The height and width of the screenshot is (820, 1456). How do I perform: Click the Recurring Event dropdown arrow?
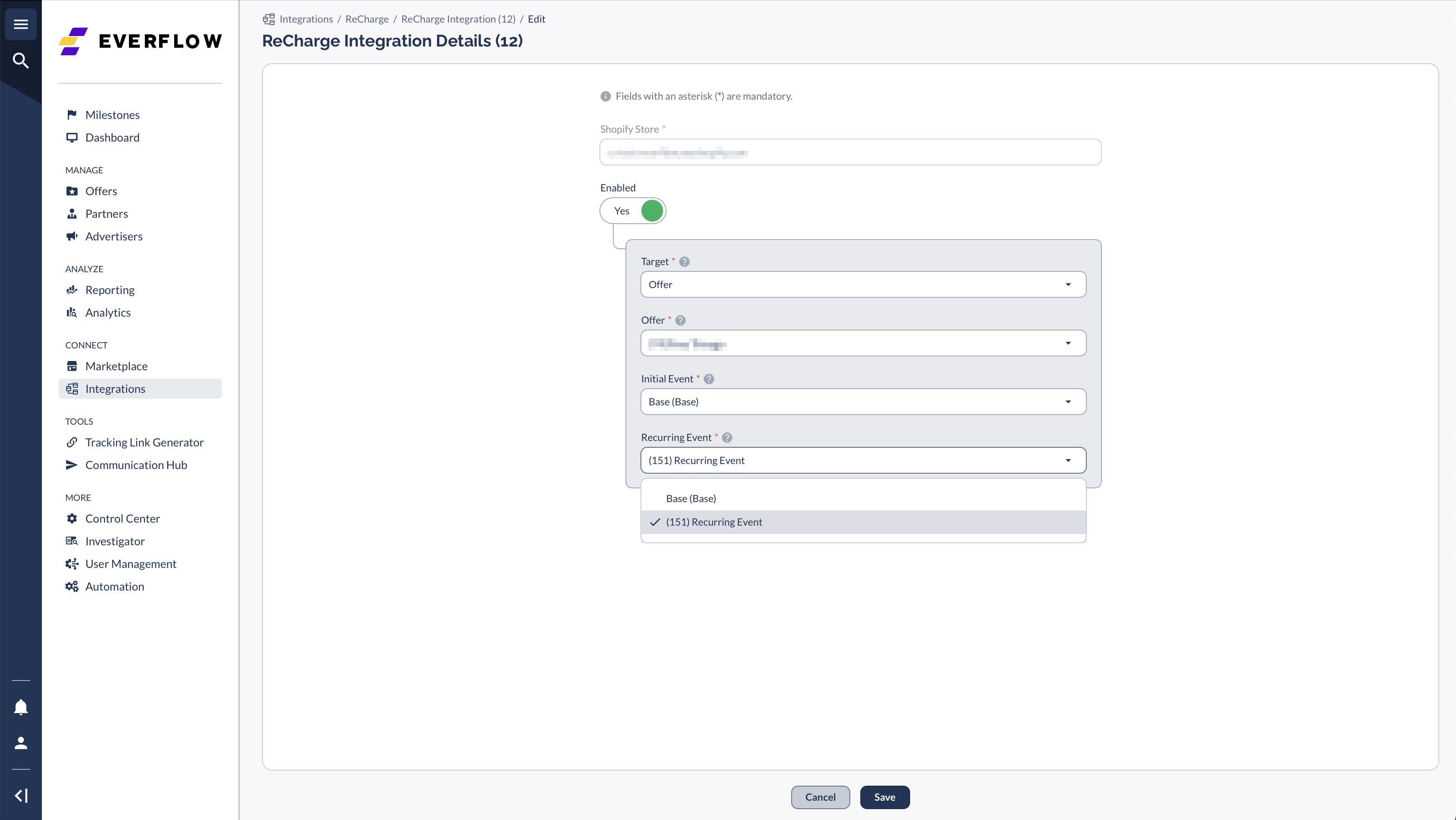1068,460
